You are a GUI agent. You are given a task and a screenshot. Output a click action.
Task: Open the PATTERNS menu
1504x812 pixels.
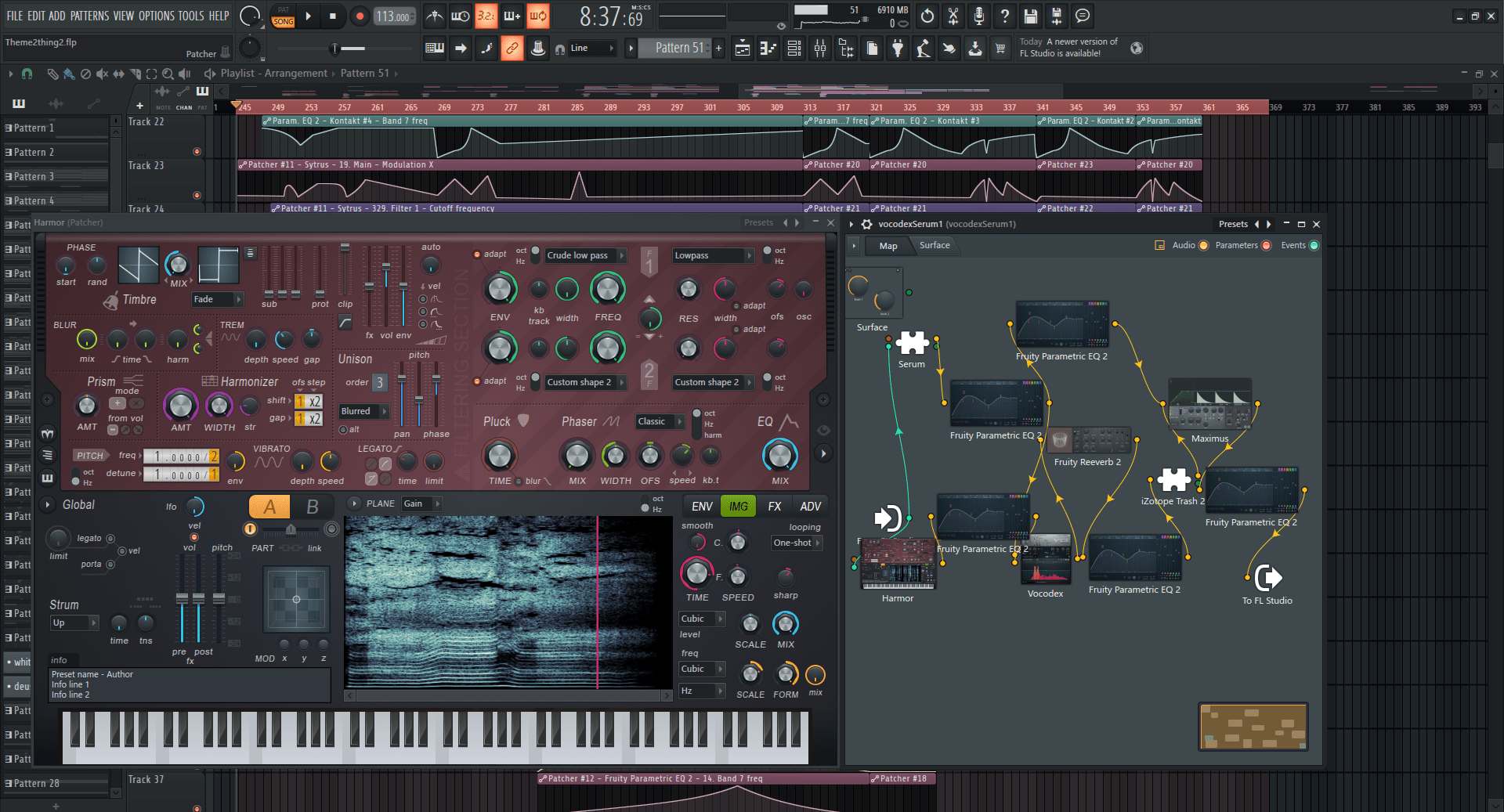tap(89, 16)
